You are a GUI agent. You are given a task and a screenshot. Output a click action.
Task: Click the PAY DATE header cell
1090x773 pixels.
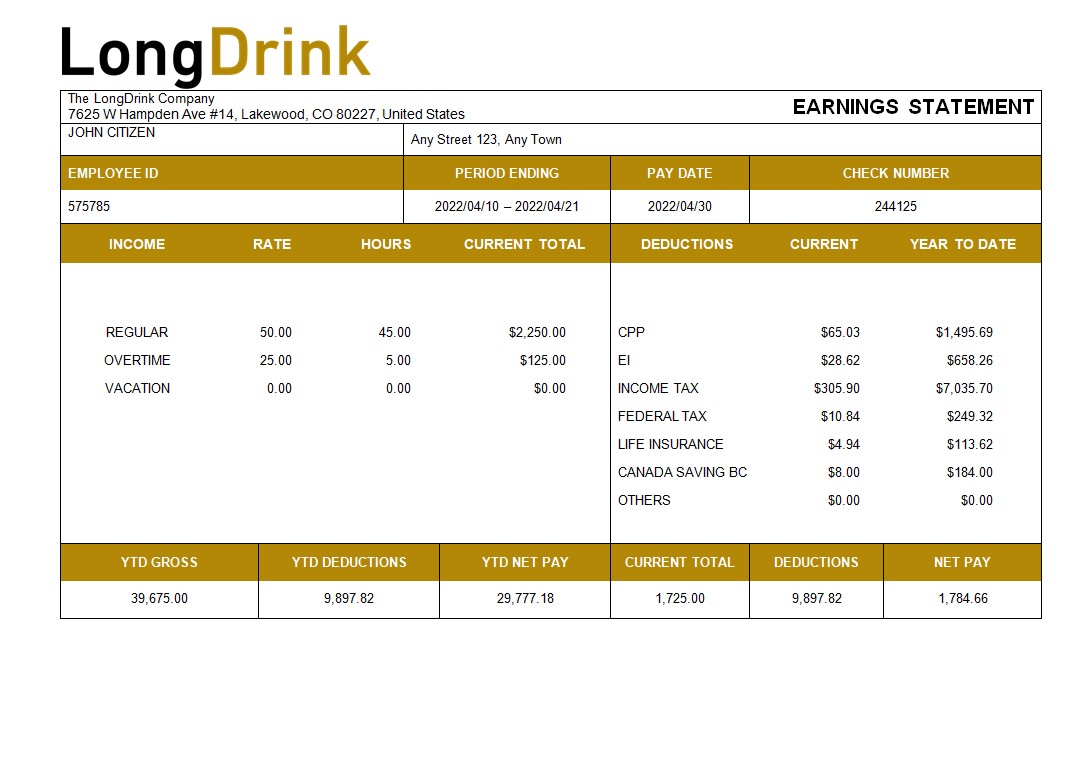point(679,172)
